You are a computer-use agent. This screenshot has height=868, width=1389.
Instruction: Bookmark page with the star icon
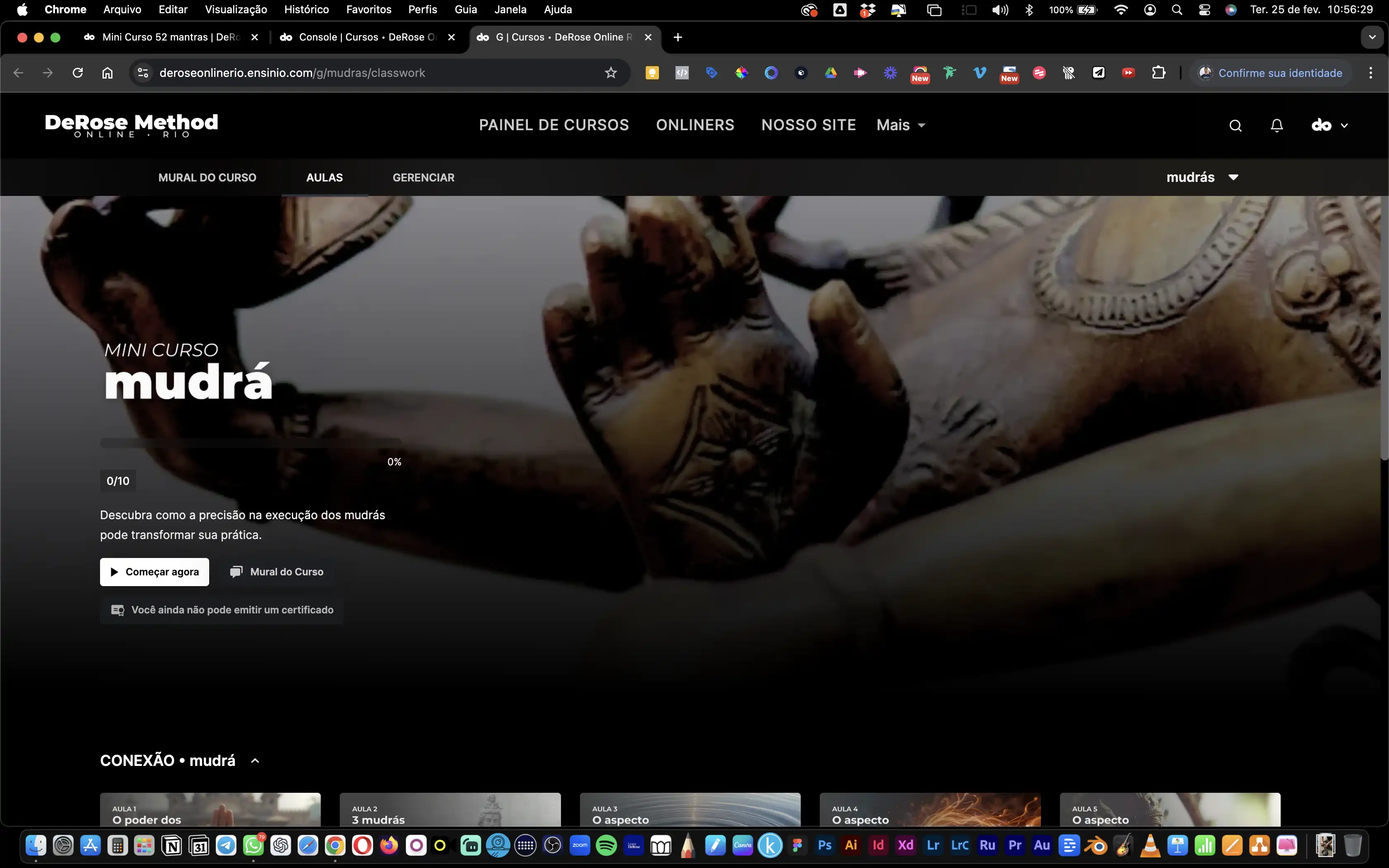(611, 73)
